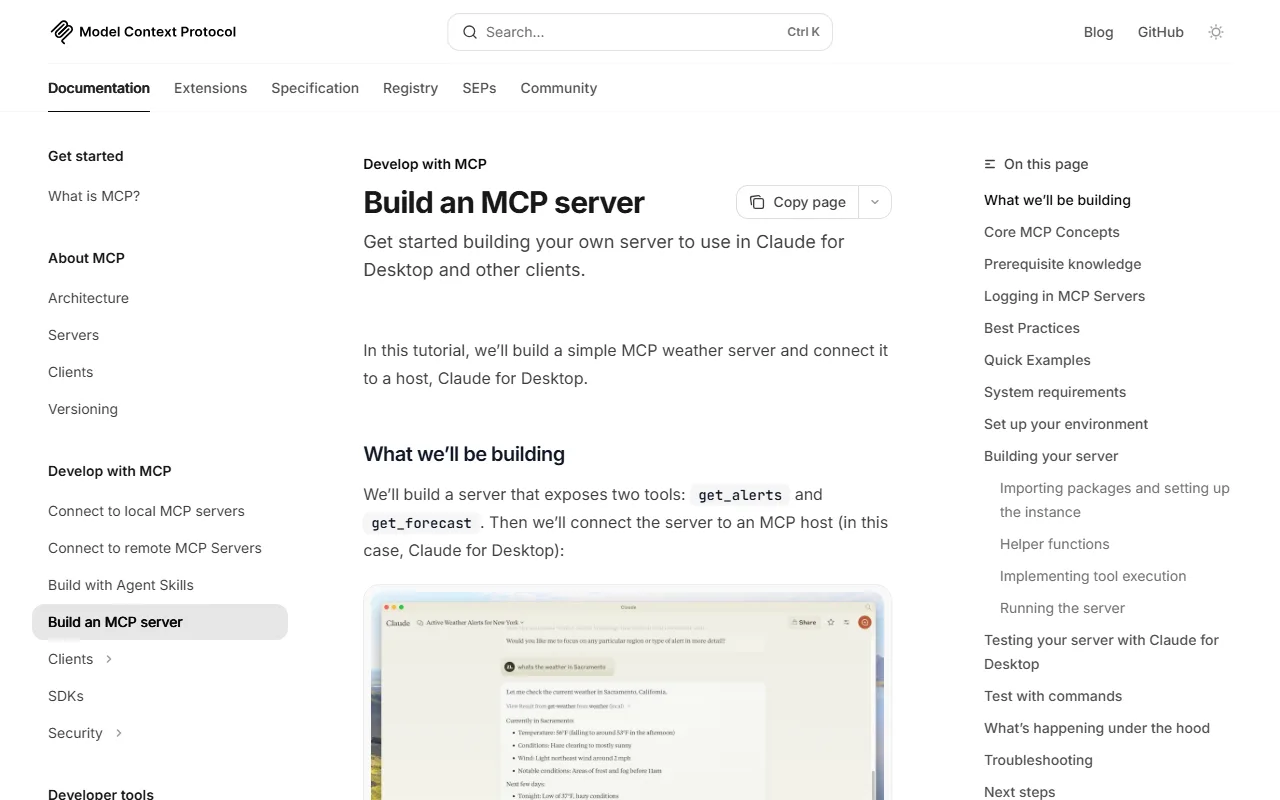Image resolution: width=1280 pixels, height=800 pixels.
Task: Click the get_forecast inline code
Action: pyautogui.click(x=421, y=523)
